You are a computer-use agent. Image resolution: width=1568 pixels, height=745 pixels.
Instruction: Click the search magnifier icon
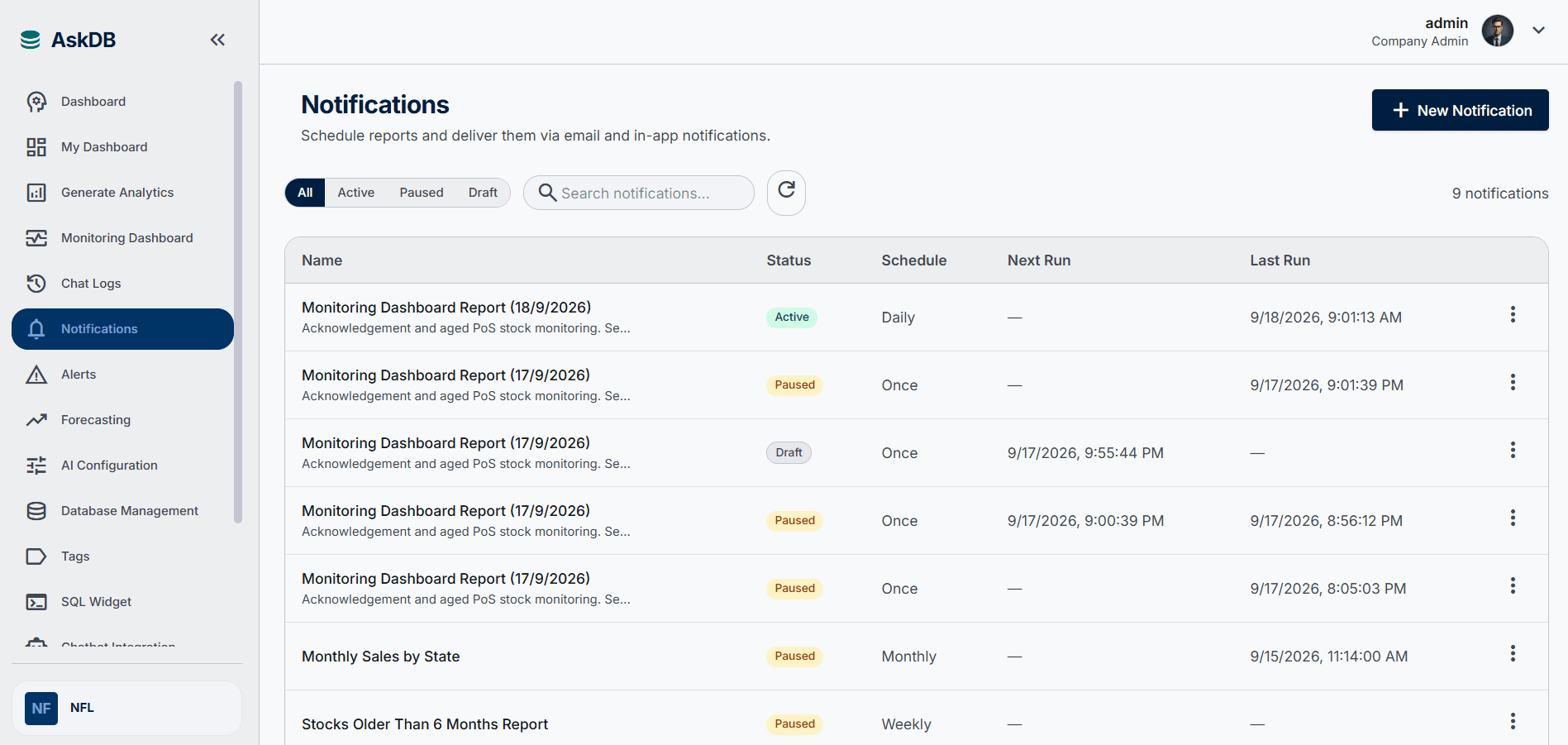tap(547, 193)
